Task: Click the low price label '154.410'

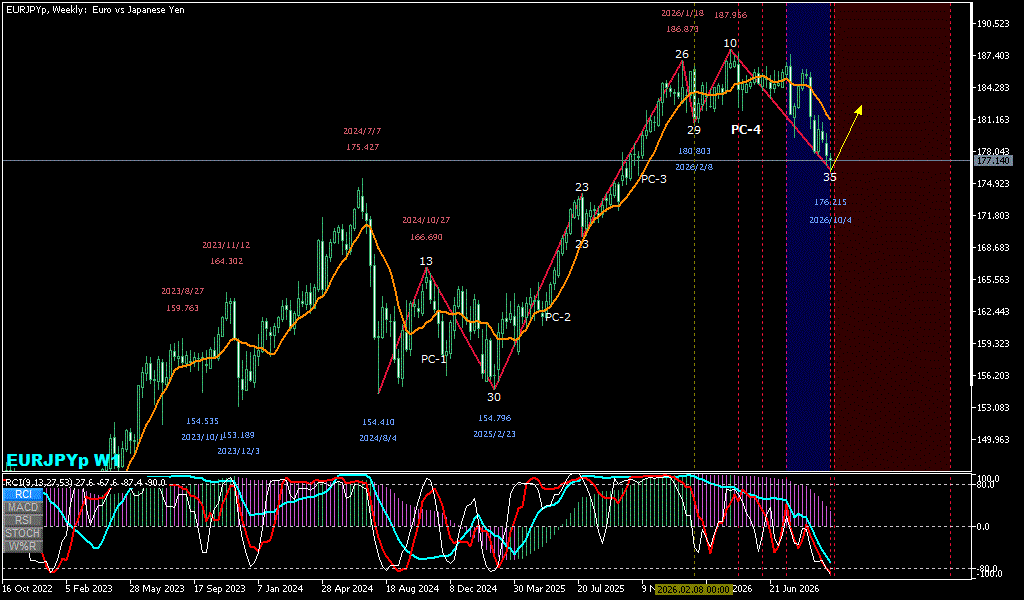Action: [x=378, y=422]
